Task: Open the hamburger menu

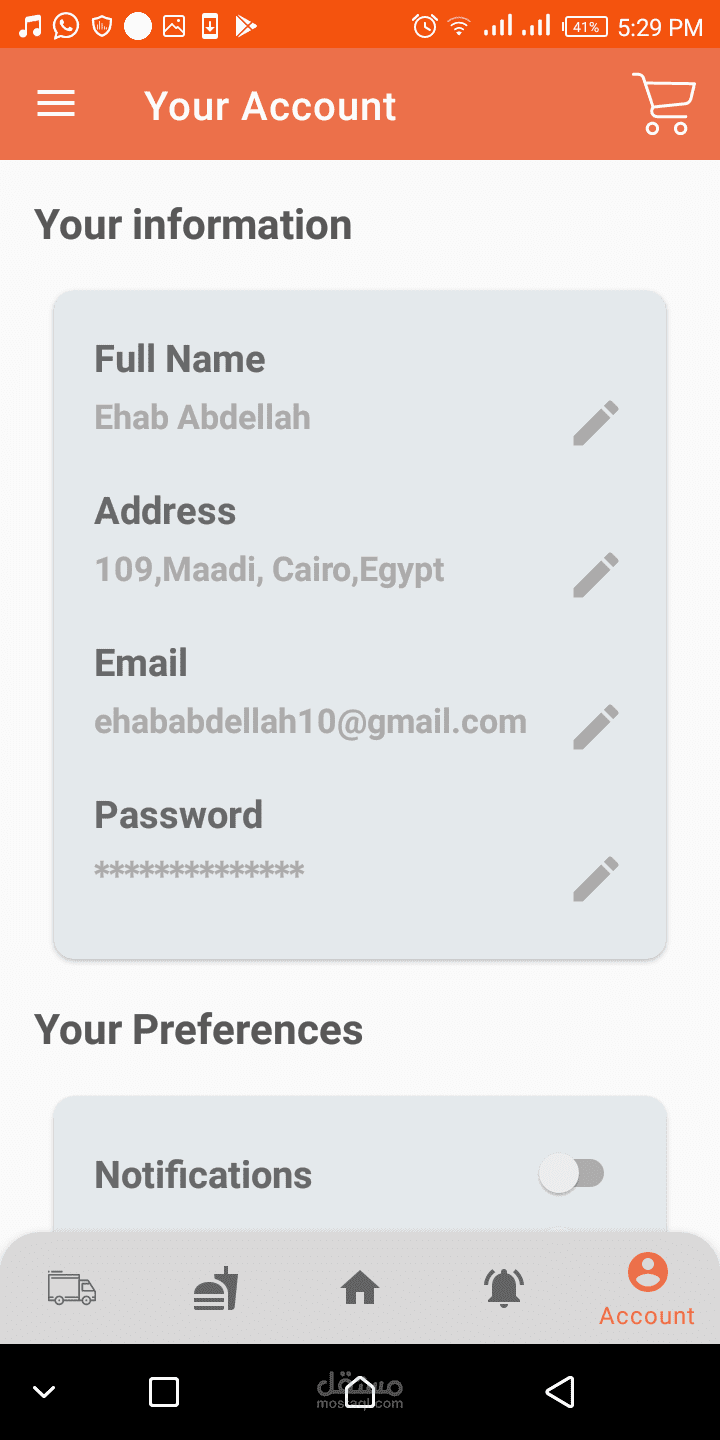Action: [x=56, y=104]
